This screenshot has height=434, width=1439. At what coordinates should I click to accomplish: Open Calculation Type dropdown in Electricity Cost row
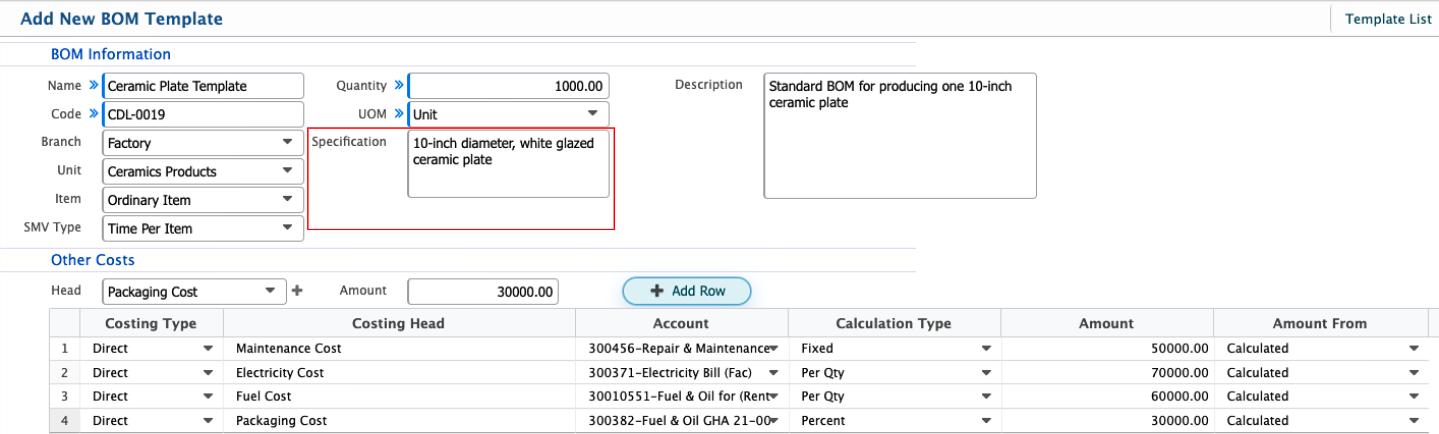(895, 373)
